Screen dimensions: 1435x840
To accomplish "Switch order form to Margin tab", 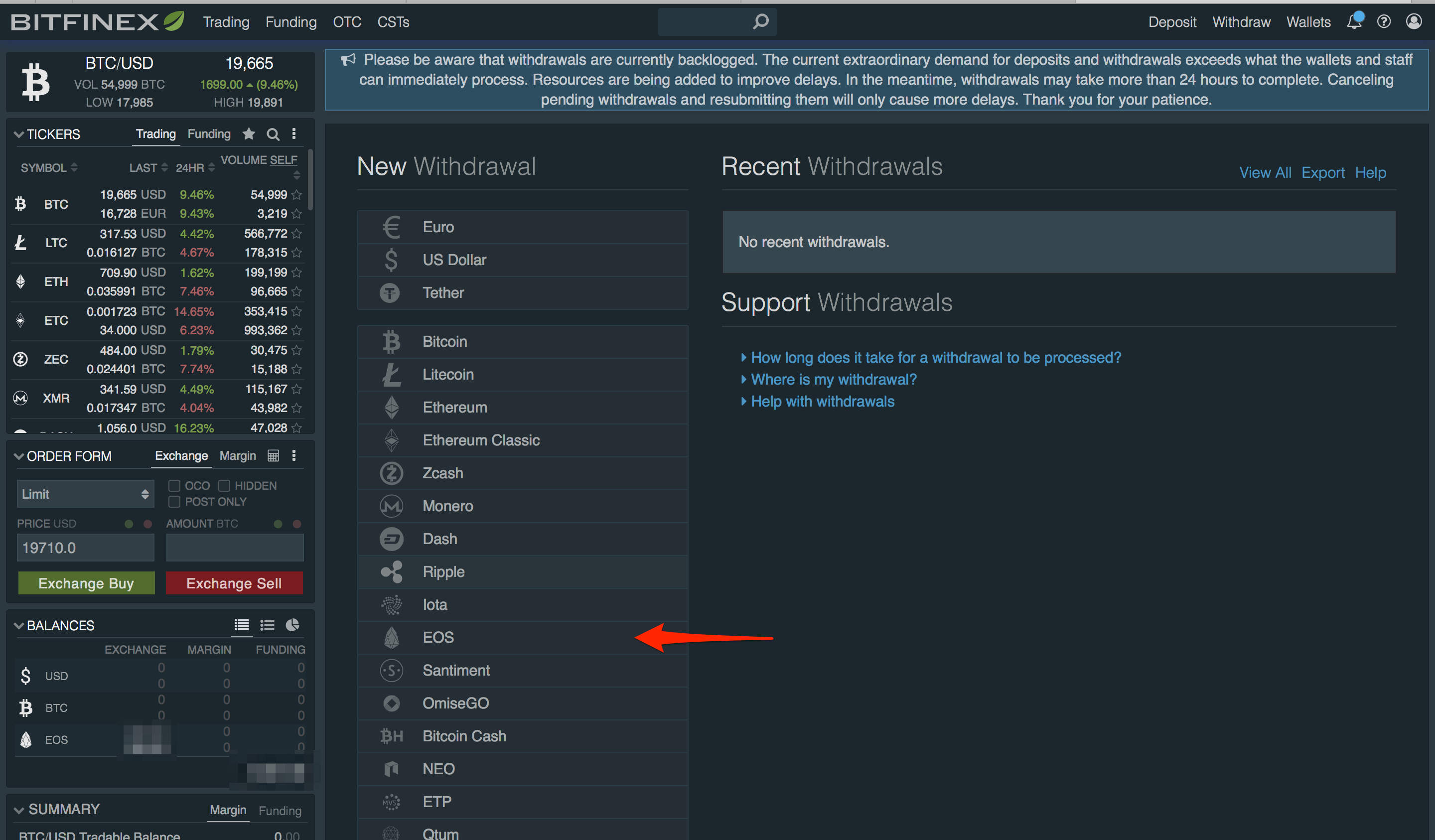I will pyautogui.click(x=238, y=455).
